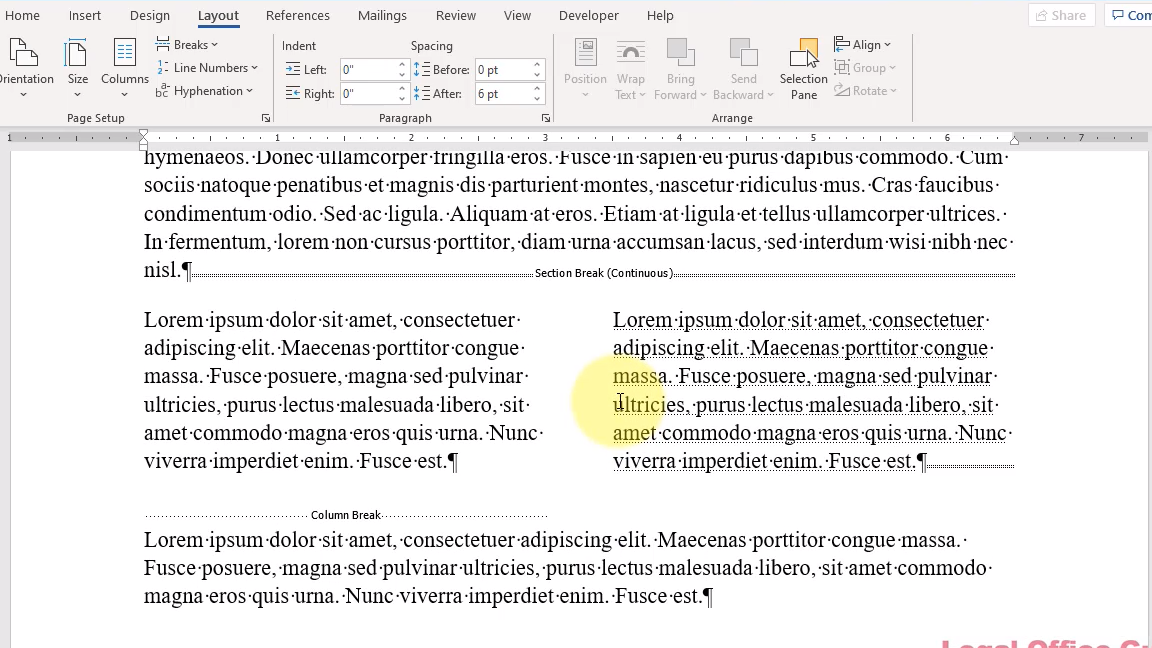Open the Wrap Text options
Image resolution: width=1152 pixels, height=648 pixels.
pos(630,68)
